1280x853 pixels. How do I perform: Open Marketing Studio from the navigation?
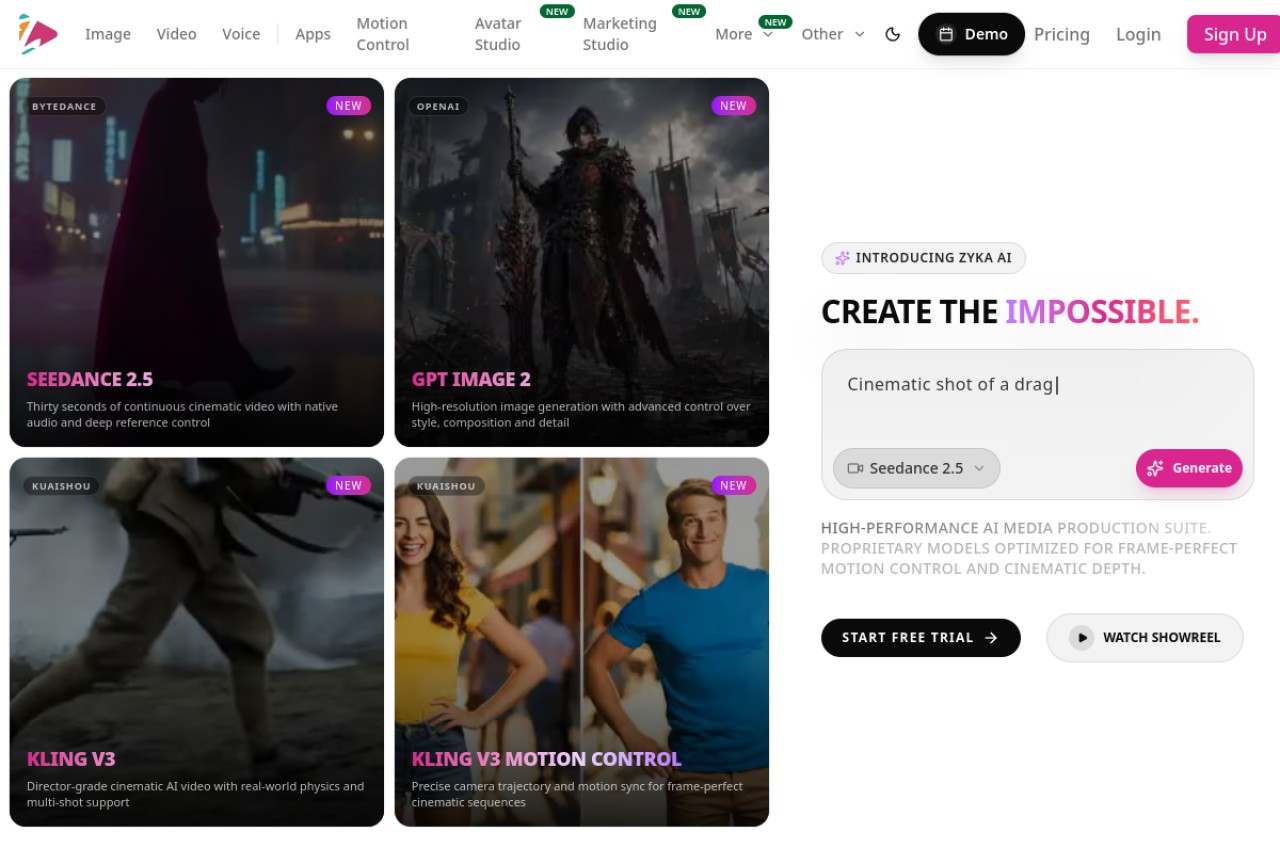click(x=620, y=34)
